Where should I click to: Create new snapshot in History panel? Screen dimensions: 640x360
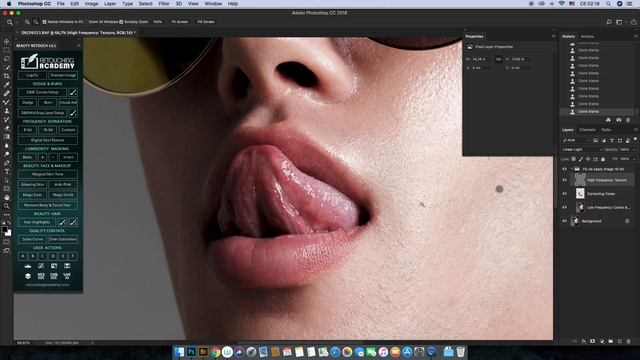618,120
